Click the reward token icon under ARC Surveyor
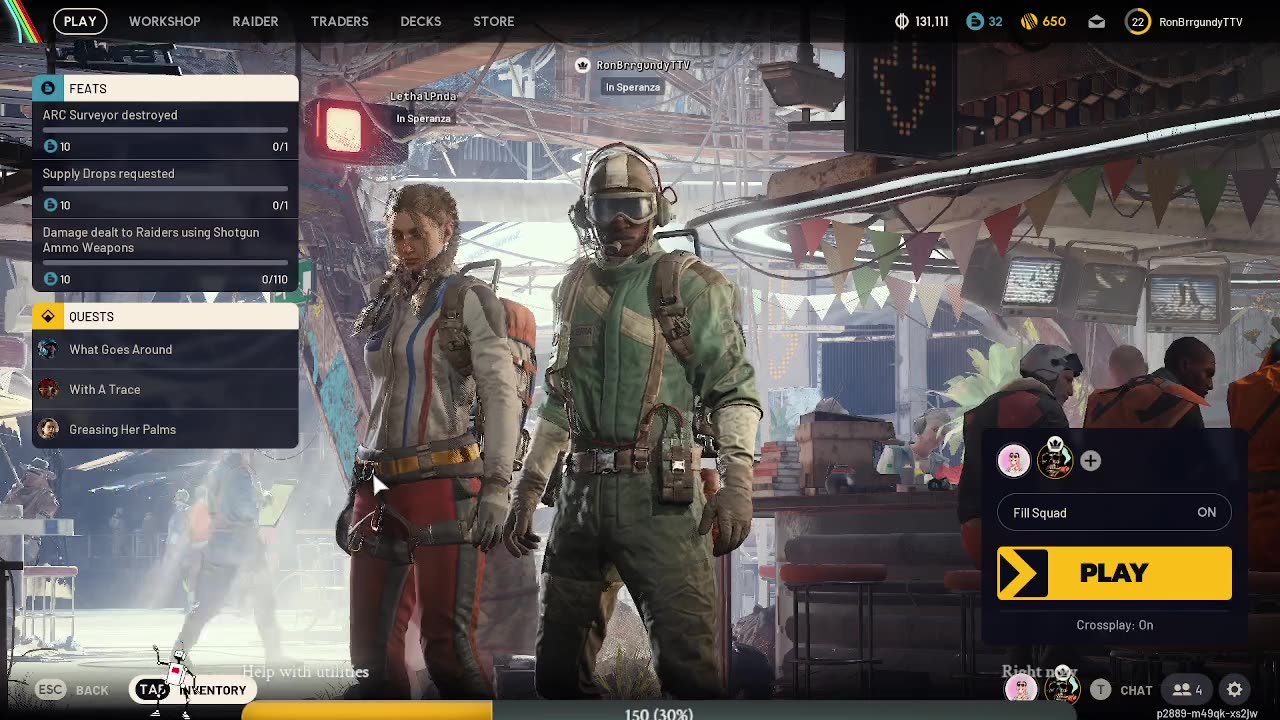Viewport: 1280px width, 720px height. tap(50, 146)
